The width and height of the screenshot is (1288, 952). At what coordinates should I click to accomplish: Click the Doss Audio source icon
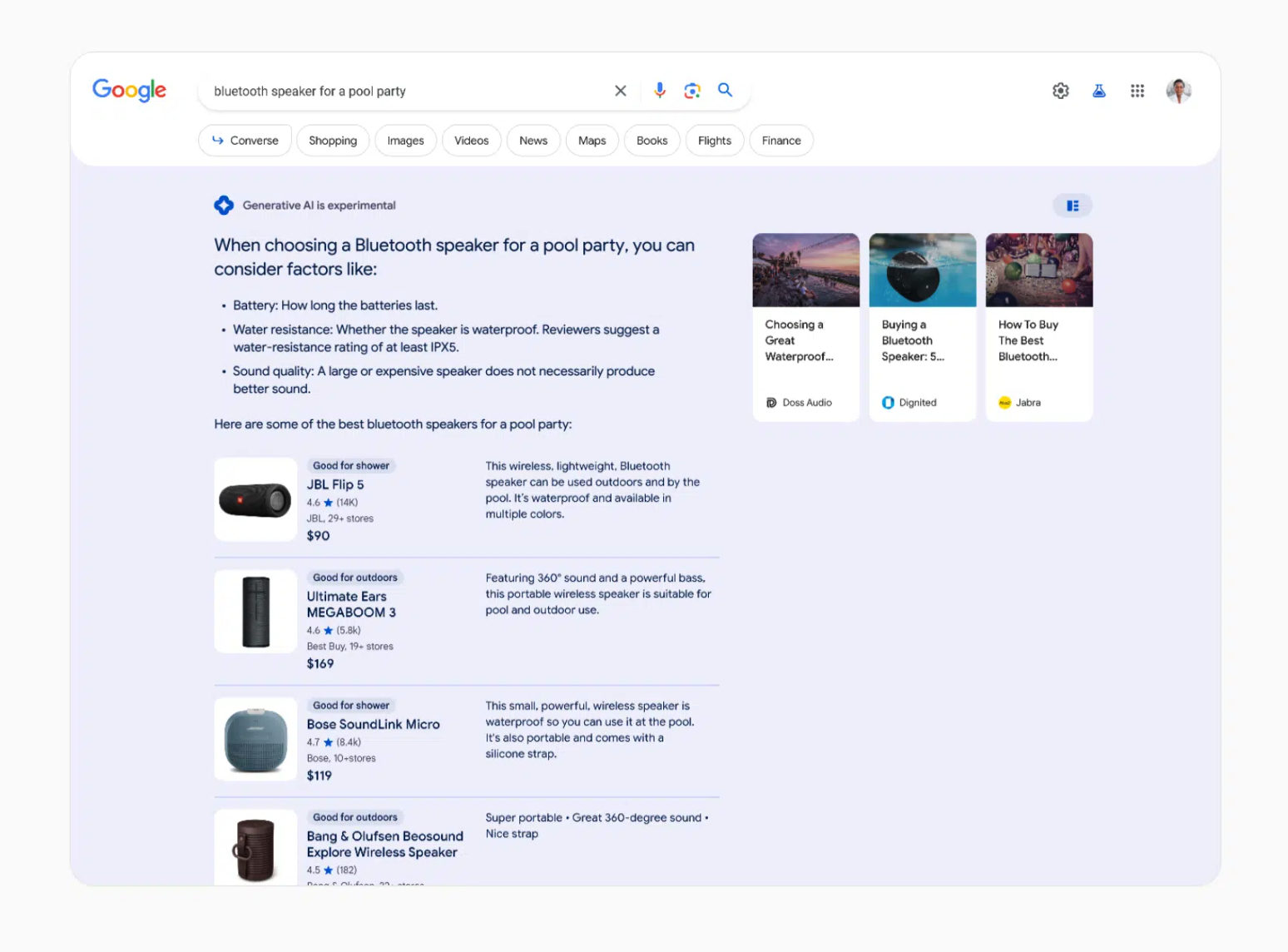771,403
